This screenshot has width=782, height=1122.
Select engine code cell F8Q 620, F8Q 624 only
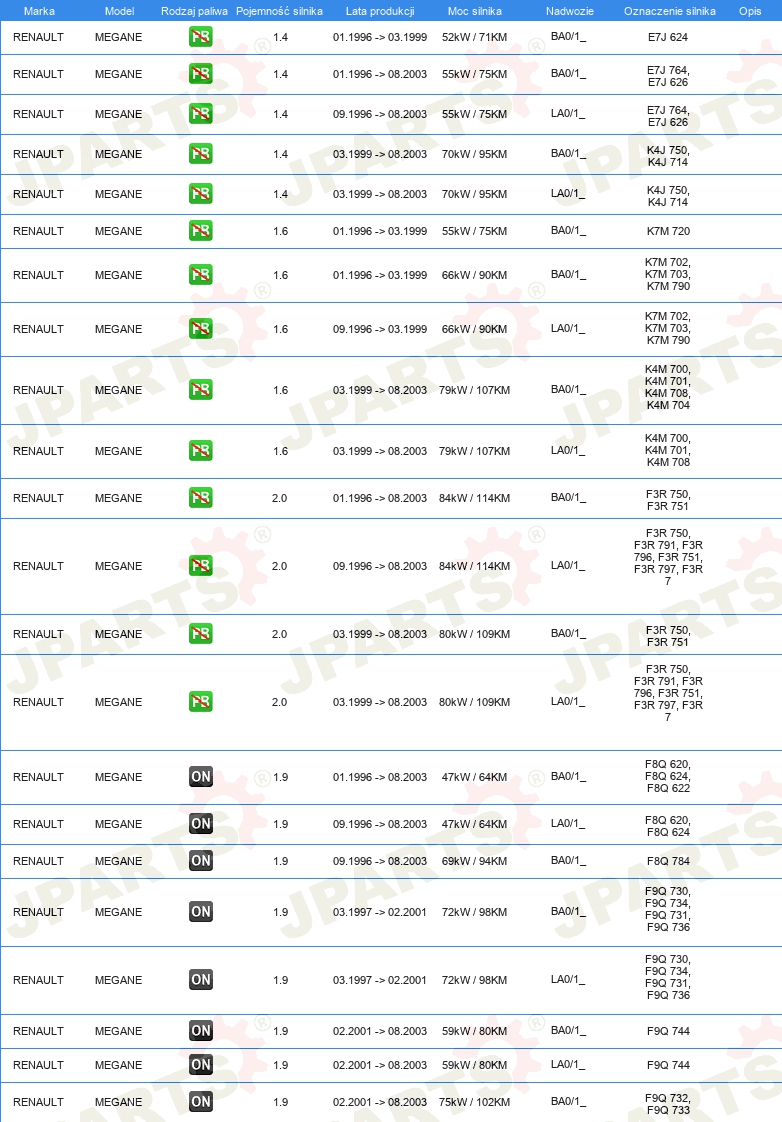click(x=668, y=826)
